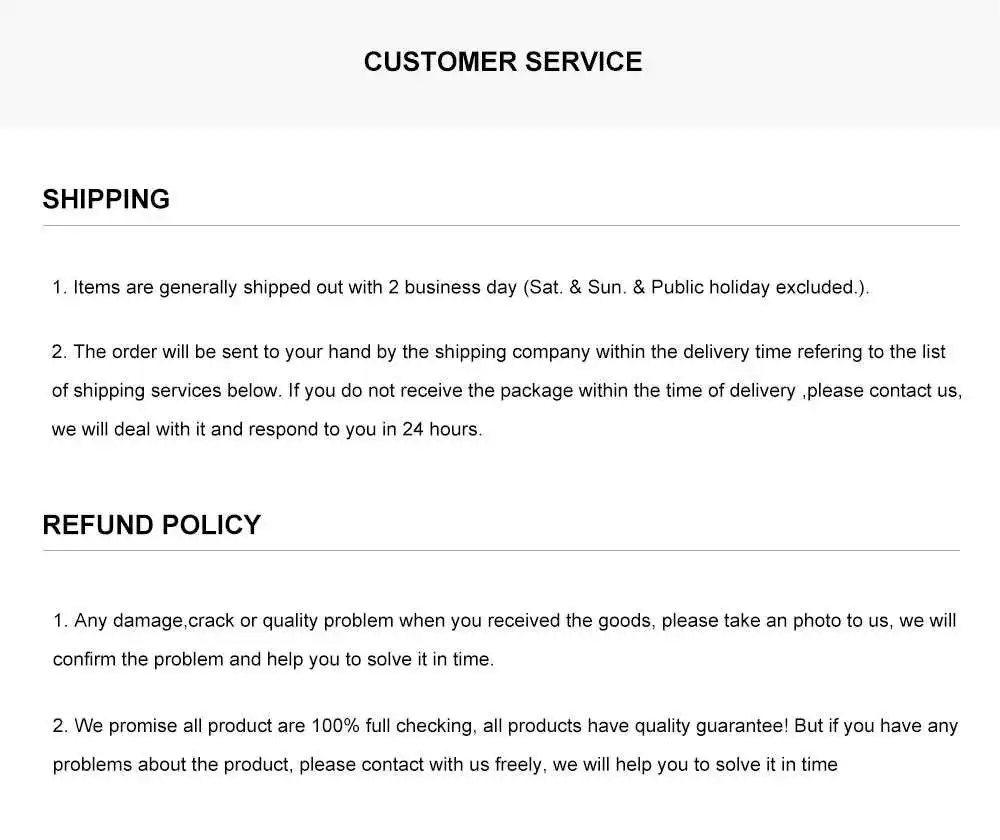The height and width of the screenshot is (840, 1000).
Task: Click the divider line under REFUND POLICY
Action: click(x=501, y=550)
